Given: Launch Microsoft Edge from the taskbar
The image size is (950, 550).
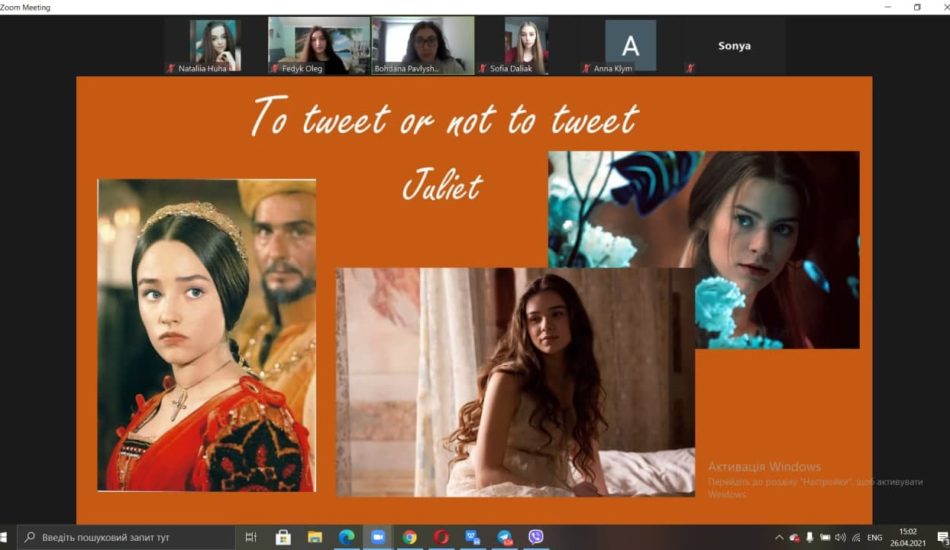Looking at the screenshot, I should coord(346,537).
